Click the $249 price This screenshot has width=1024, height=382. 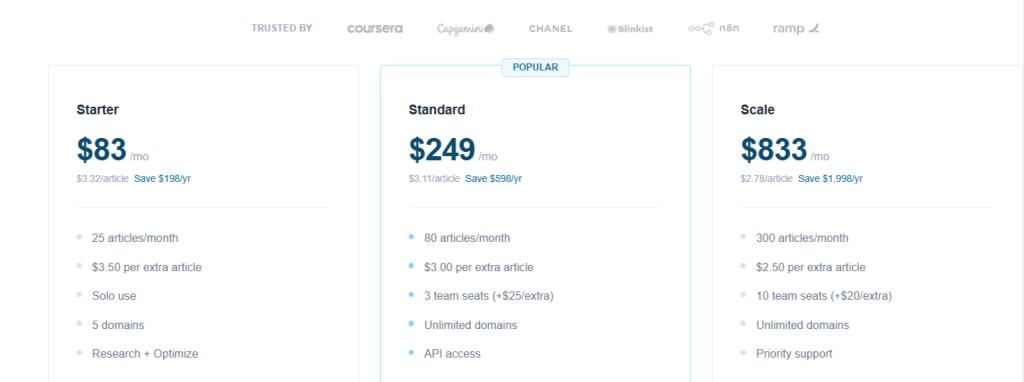coord(442,150)
